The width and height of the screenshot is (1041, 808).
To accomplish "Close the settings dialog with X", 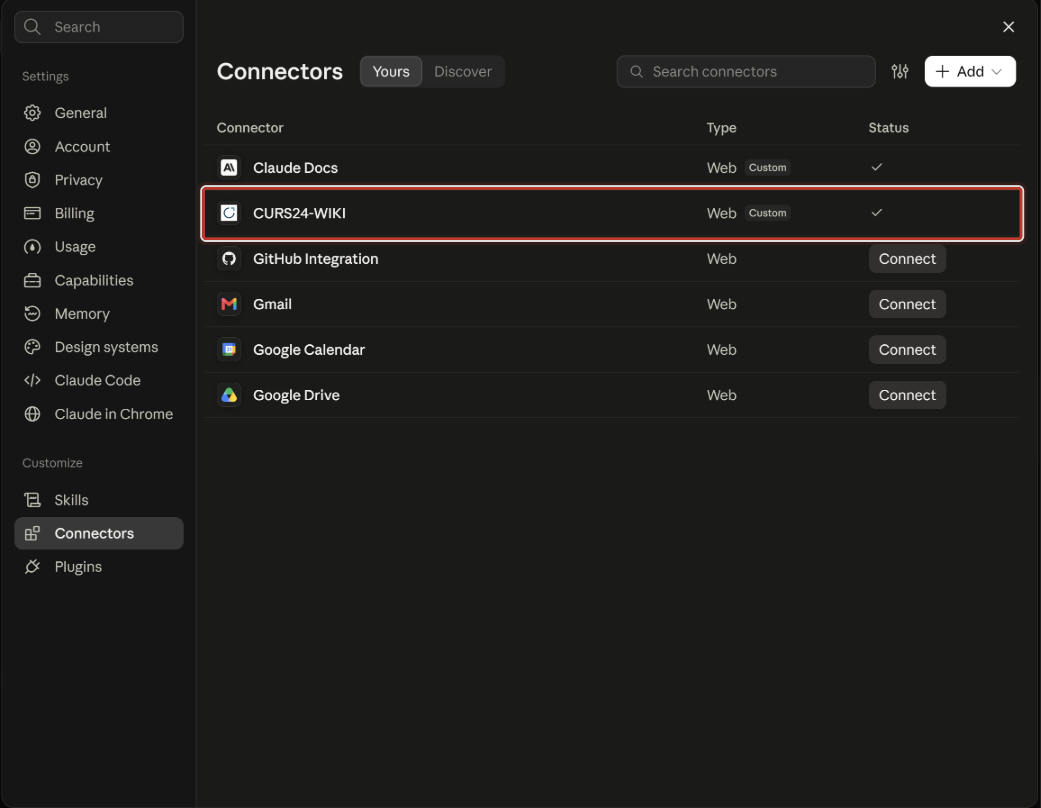I will [1008, 27].
